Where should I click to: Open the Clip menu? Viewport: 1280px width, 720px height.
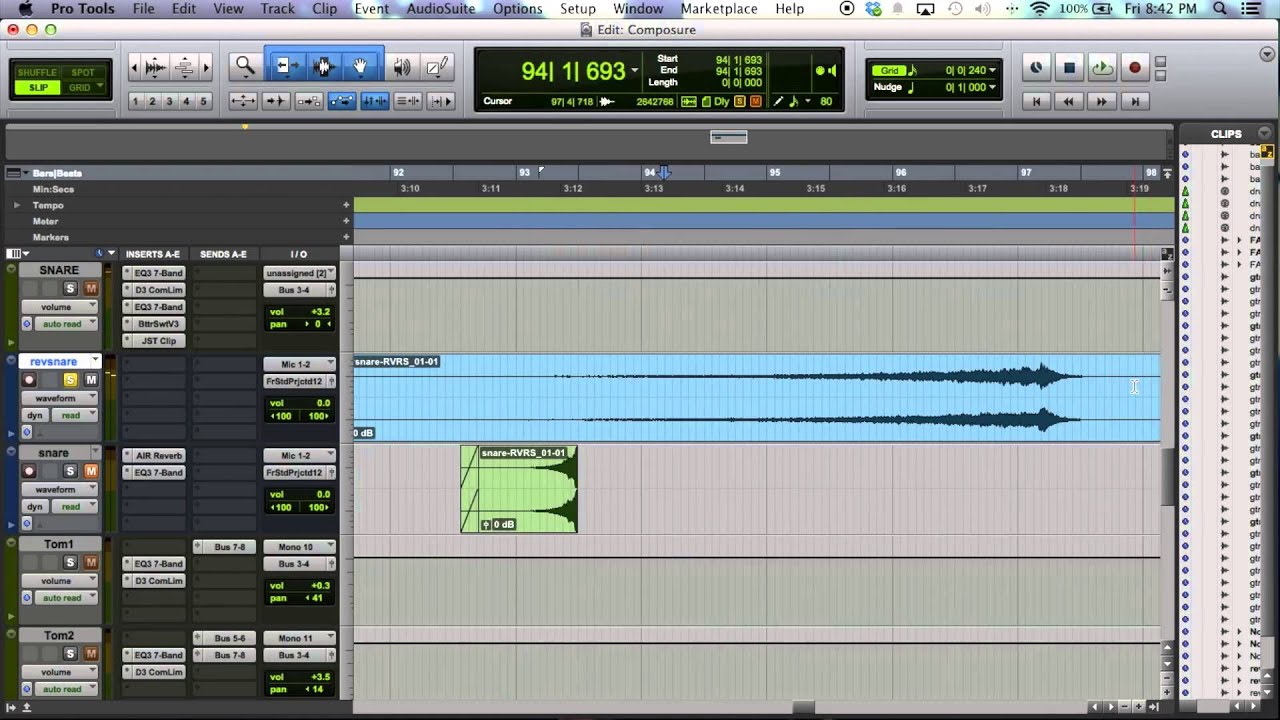pos(324,9)
